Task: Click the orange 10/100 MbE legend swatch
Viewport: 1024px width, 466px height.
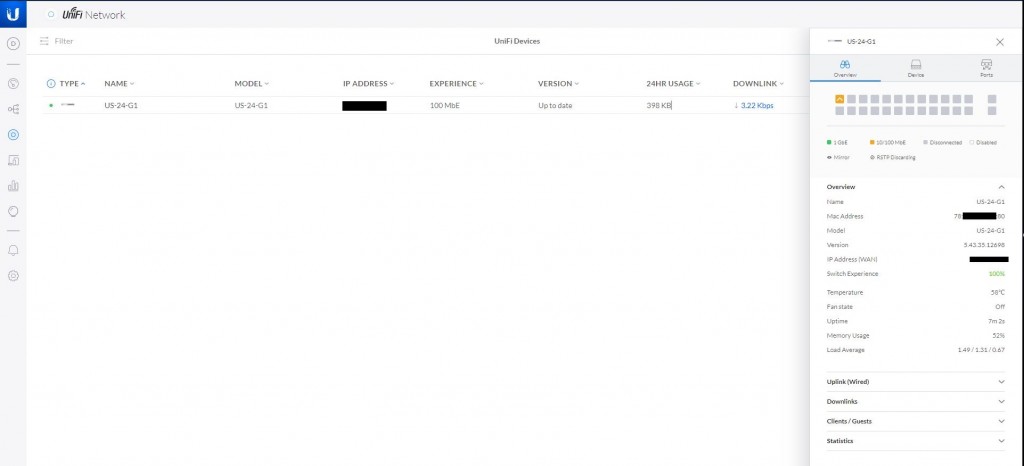Action: click(x=872, y=142)
